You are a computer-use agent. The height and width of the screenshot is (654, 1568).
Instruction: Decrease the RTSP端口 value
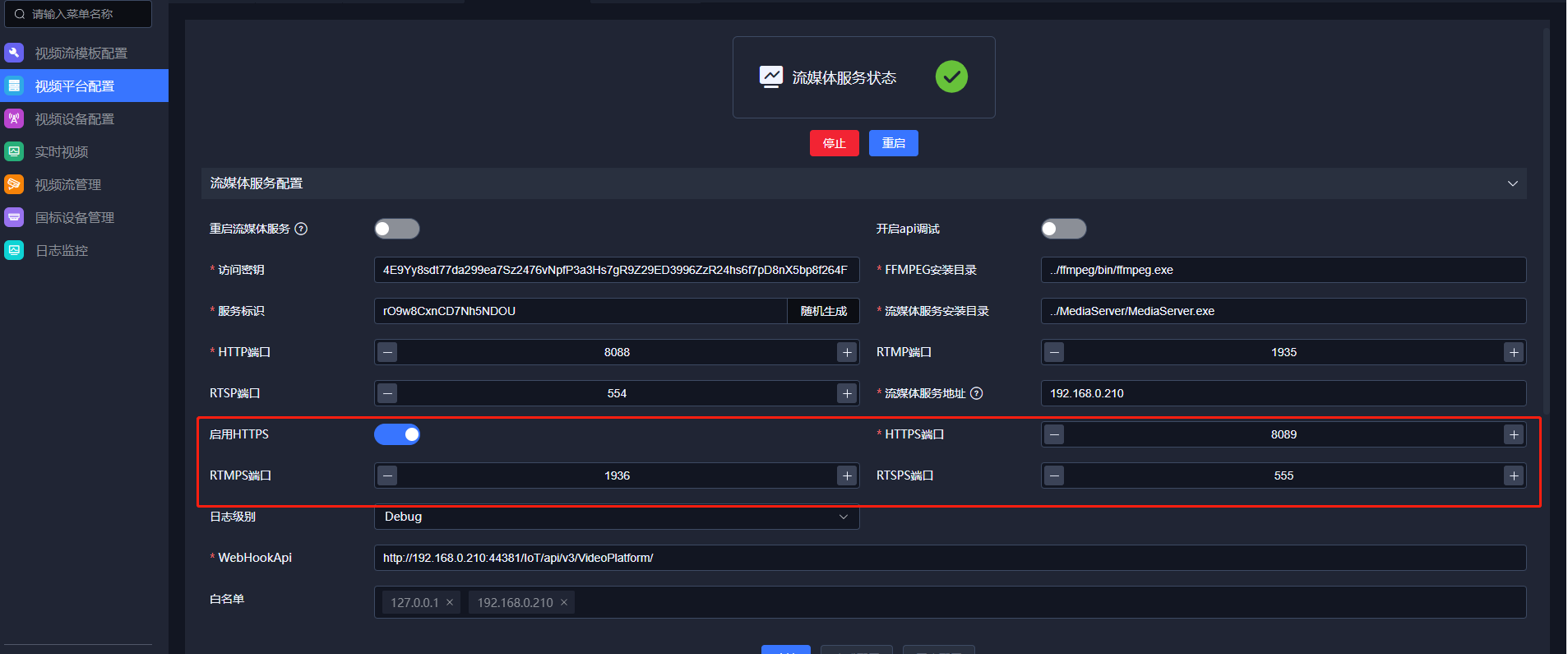[x=388, y=393]
